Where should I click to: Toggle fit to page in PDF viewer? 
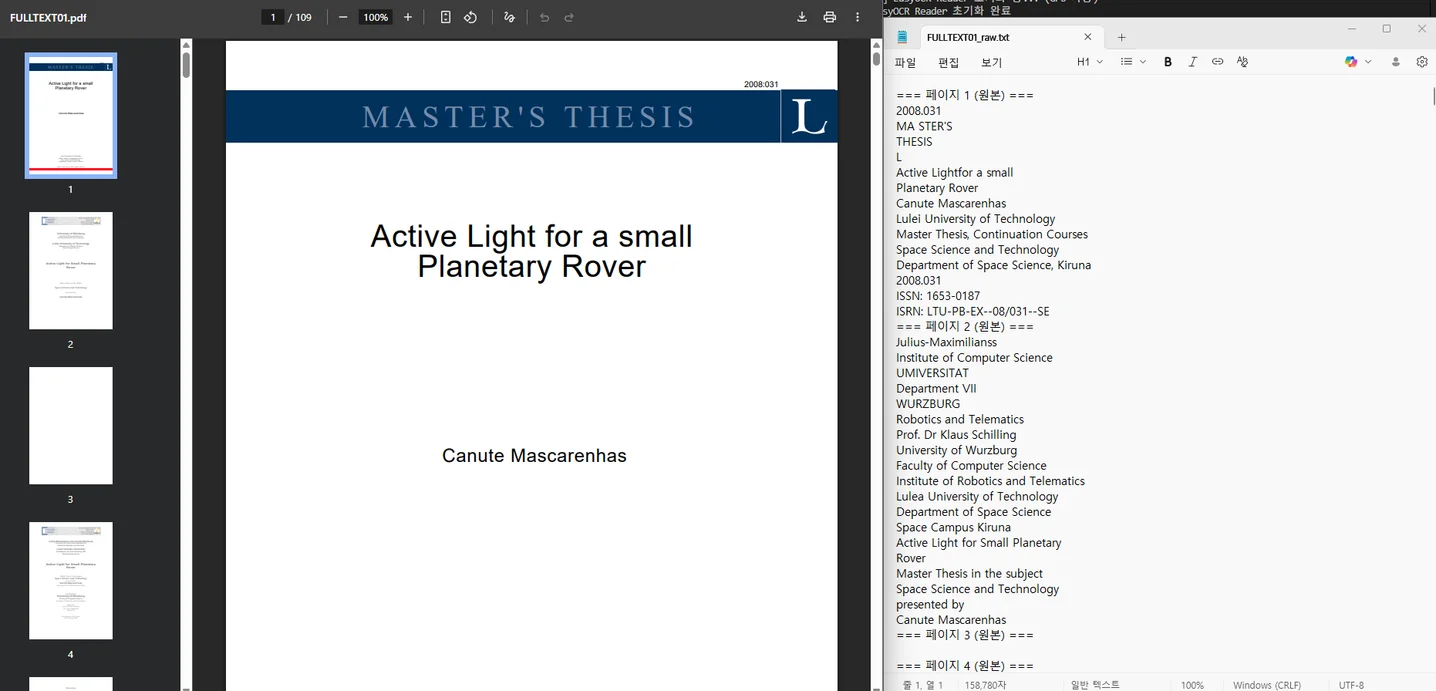pyautogui.click(x=446, y=17)
